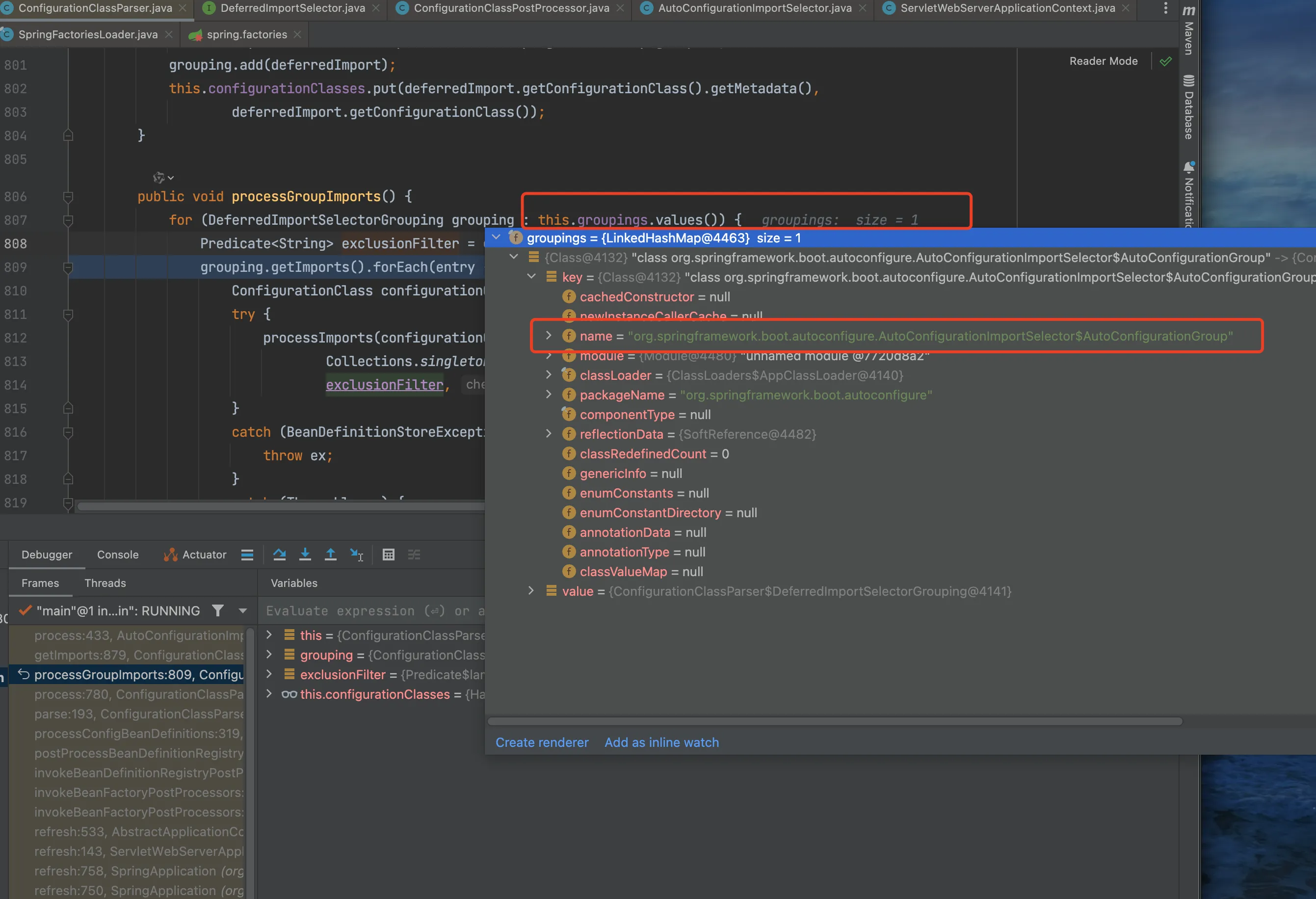Click the Trace Current Stream Chain icon
Image resolution: width=1316 pixels, height=899 pixels.
pos(414,555)
